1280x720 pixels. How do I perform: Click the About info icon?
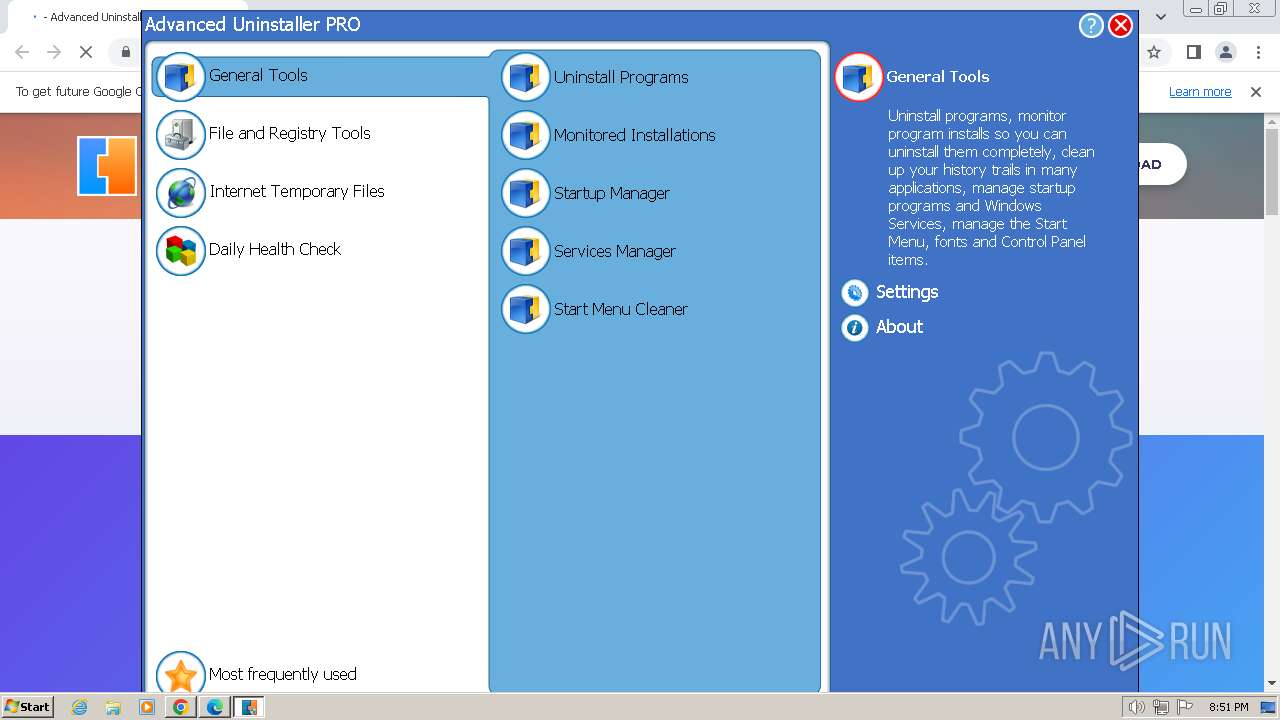click(x=855, y=327)
